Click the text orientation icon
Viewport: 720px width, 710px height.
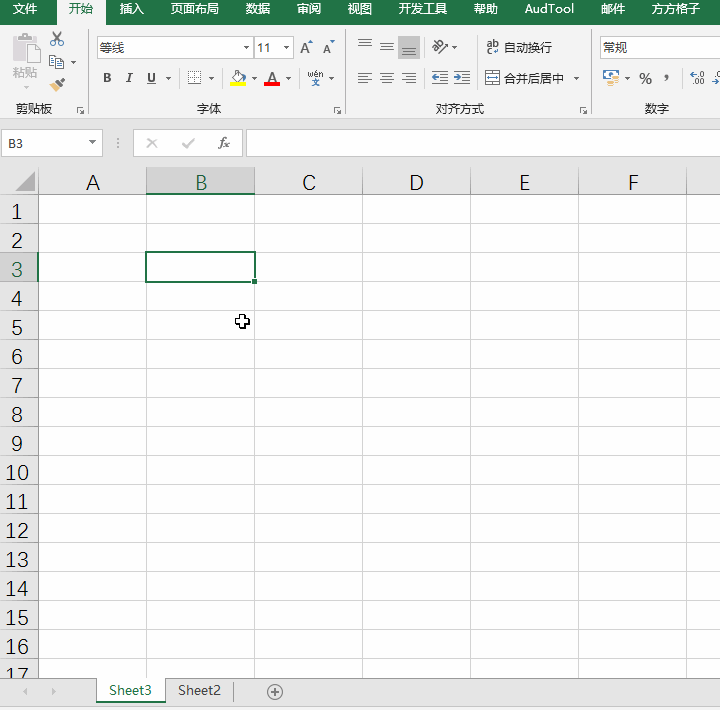point(440,47)
